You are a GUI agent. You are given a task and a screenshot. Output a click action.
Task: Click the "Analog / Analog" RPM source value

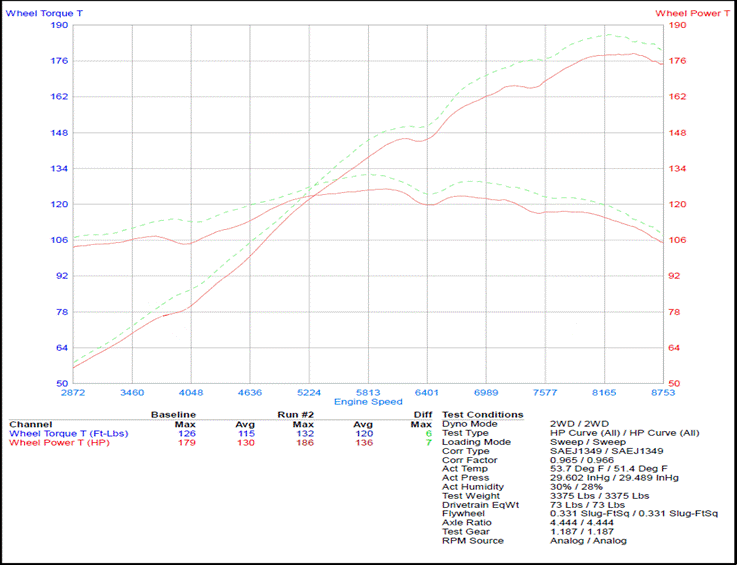(x=588, y=541)
